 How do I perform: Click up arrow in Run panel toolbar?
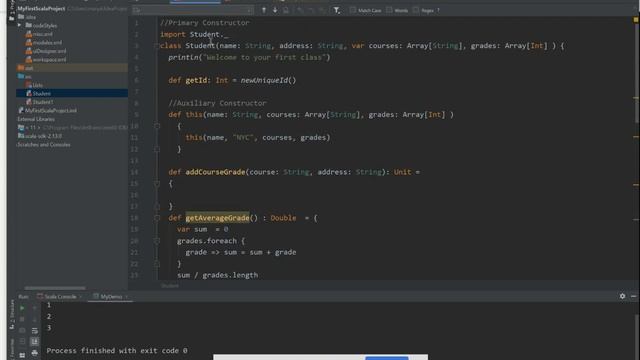35,308
